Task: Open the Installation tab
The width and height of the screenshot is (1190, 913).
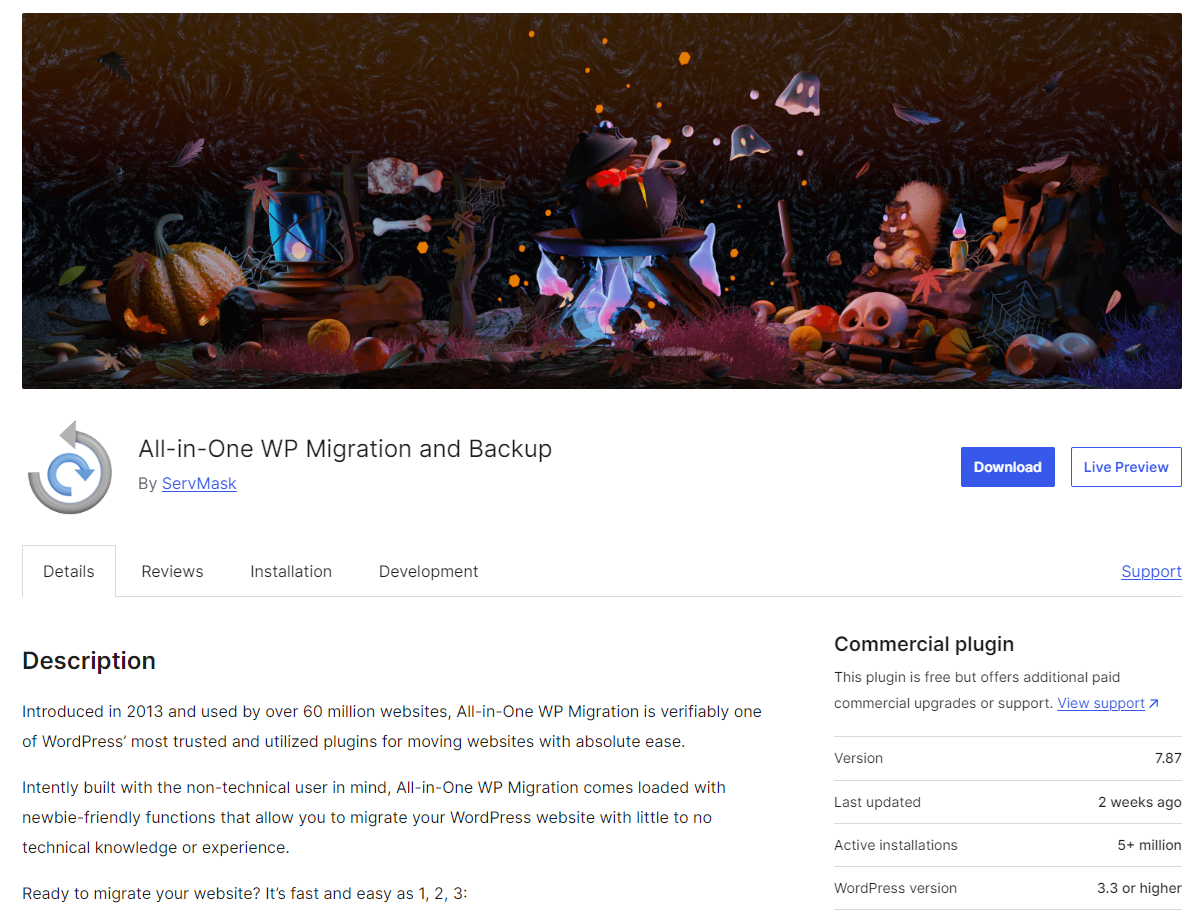Action: point(291,571)
